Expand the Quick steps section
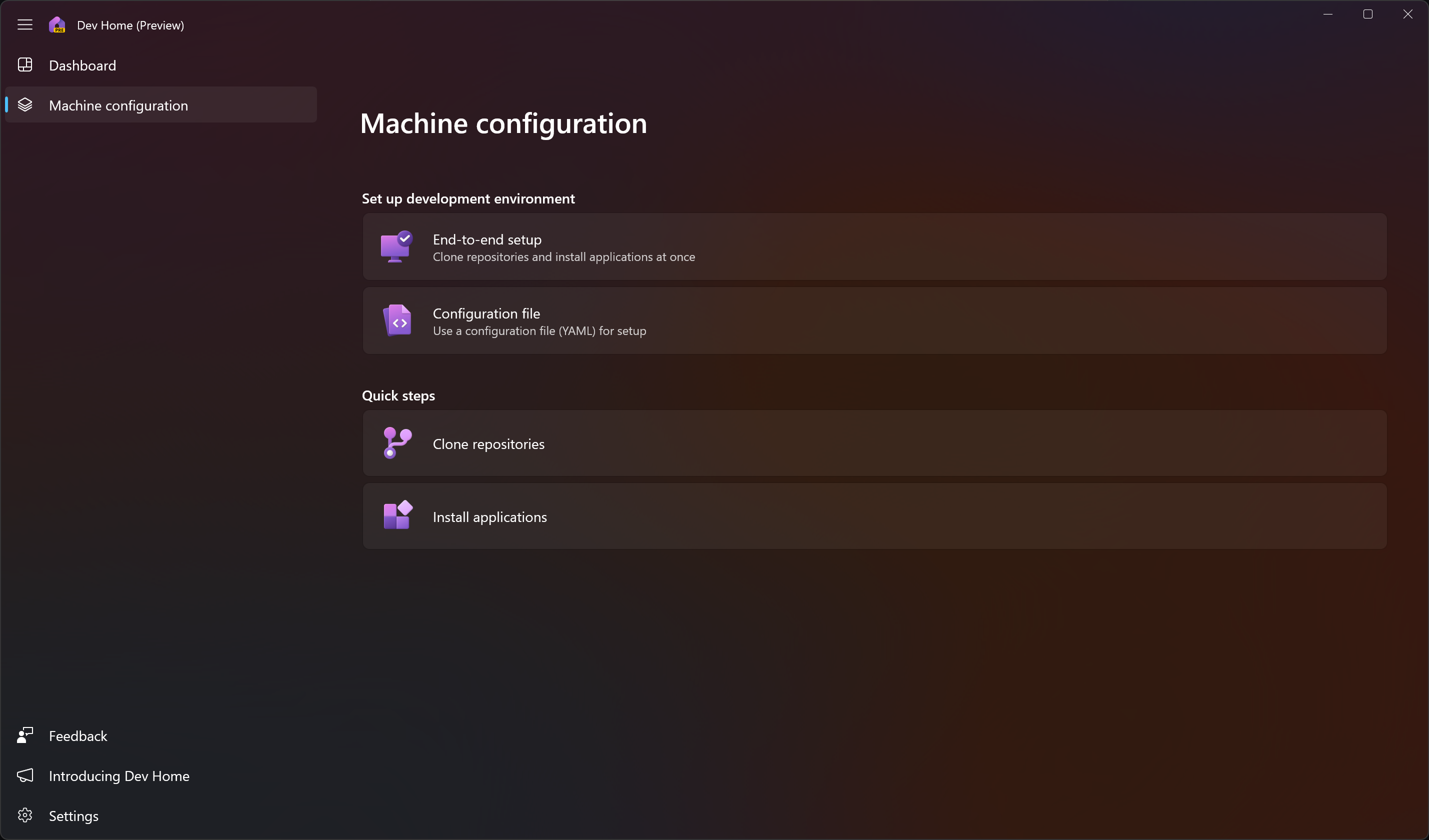The image size is (1429, 840). 398,395
